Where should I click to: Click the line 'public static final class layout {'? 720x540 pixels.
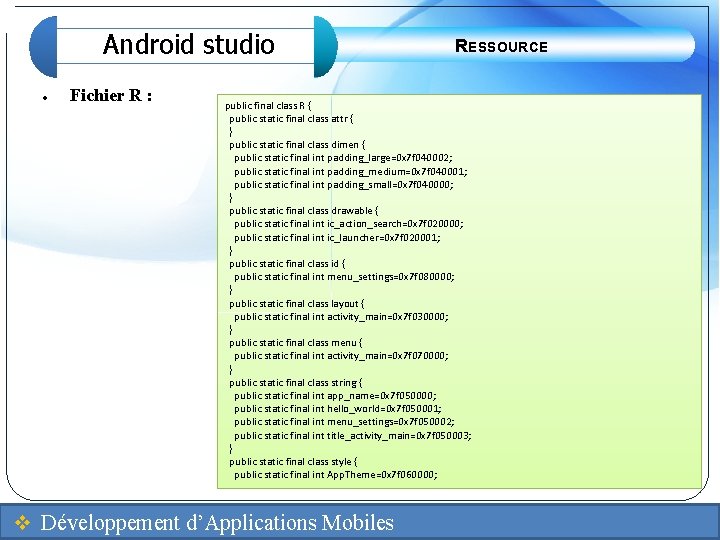[297, 304]
